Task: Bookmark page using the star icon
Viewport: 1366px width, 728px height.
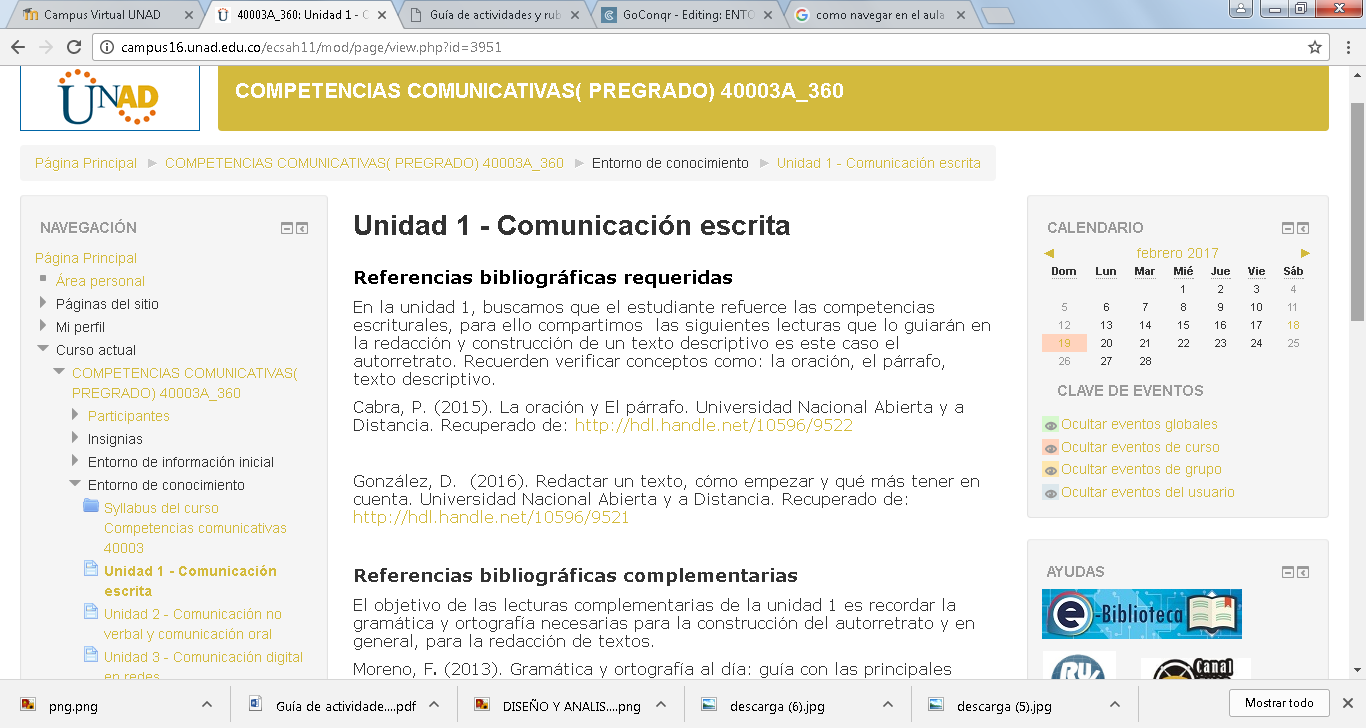Action: click(x=1315, y=47)
